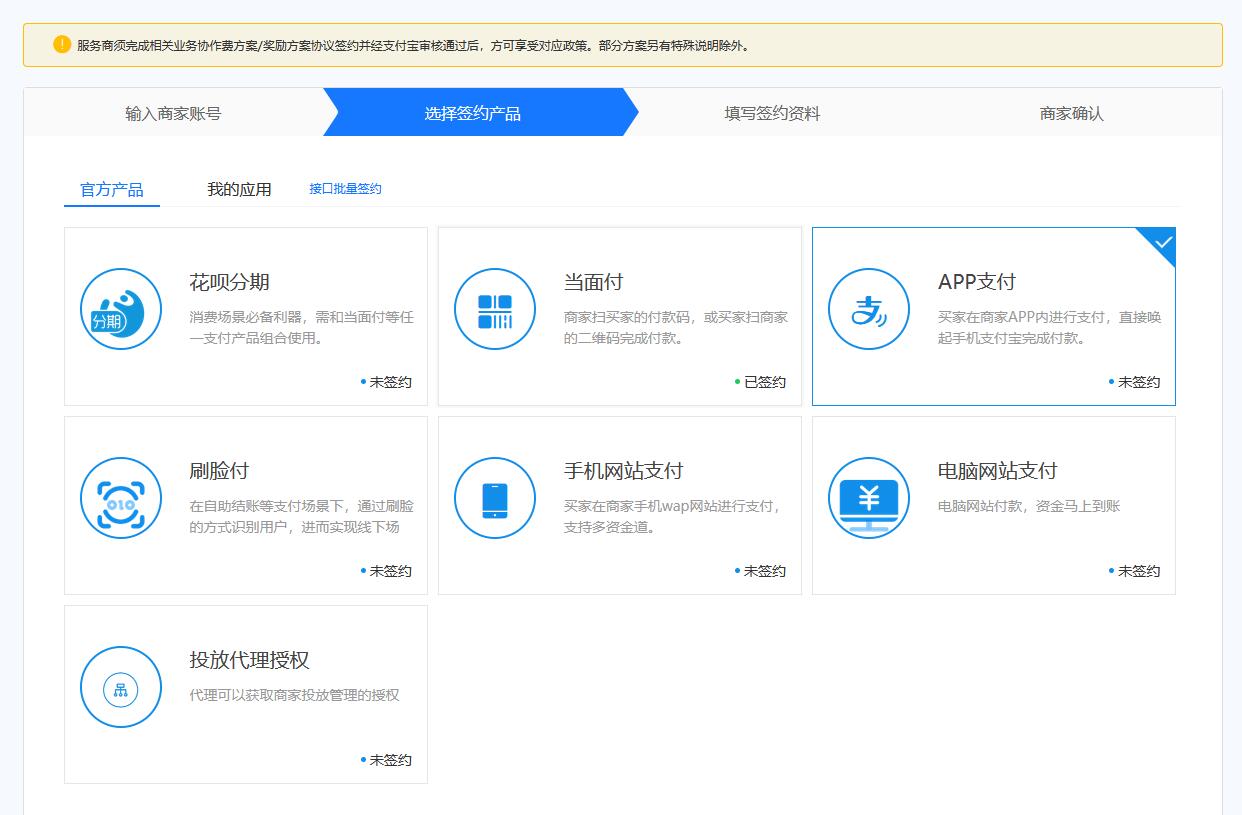This screenshot has width=1242, height=815.
Task: Click 未签约 status on 投放代理授权 card
Action: tap(386, 760)
